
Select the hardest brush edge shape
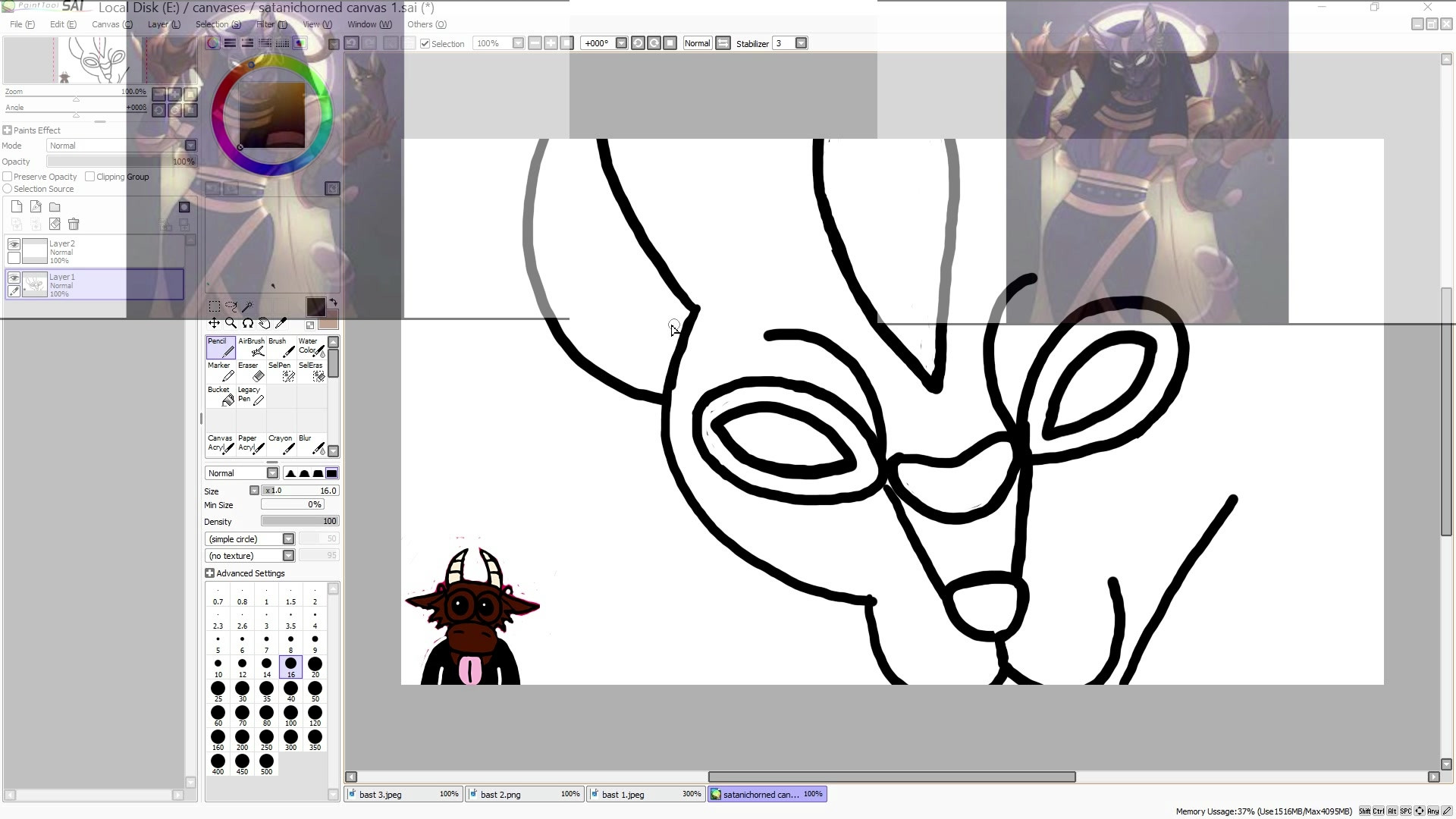click(331, 473)
